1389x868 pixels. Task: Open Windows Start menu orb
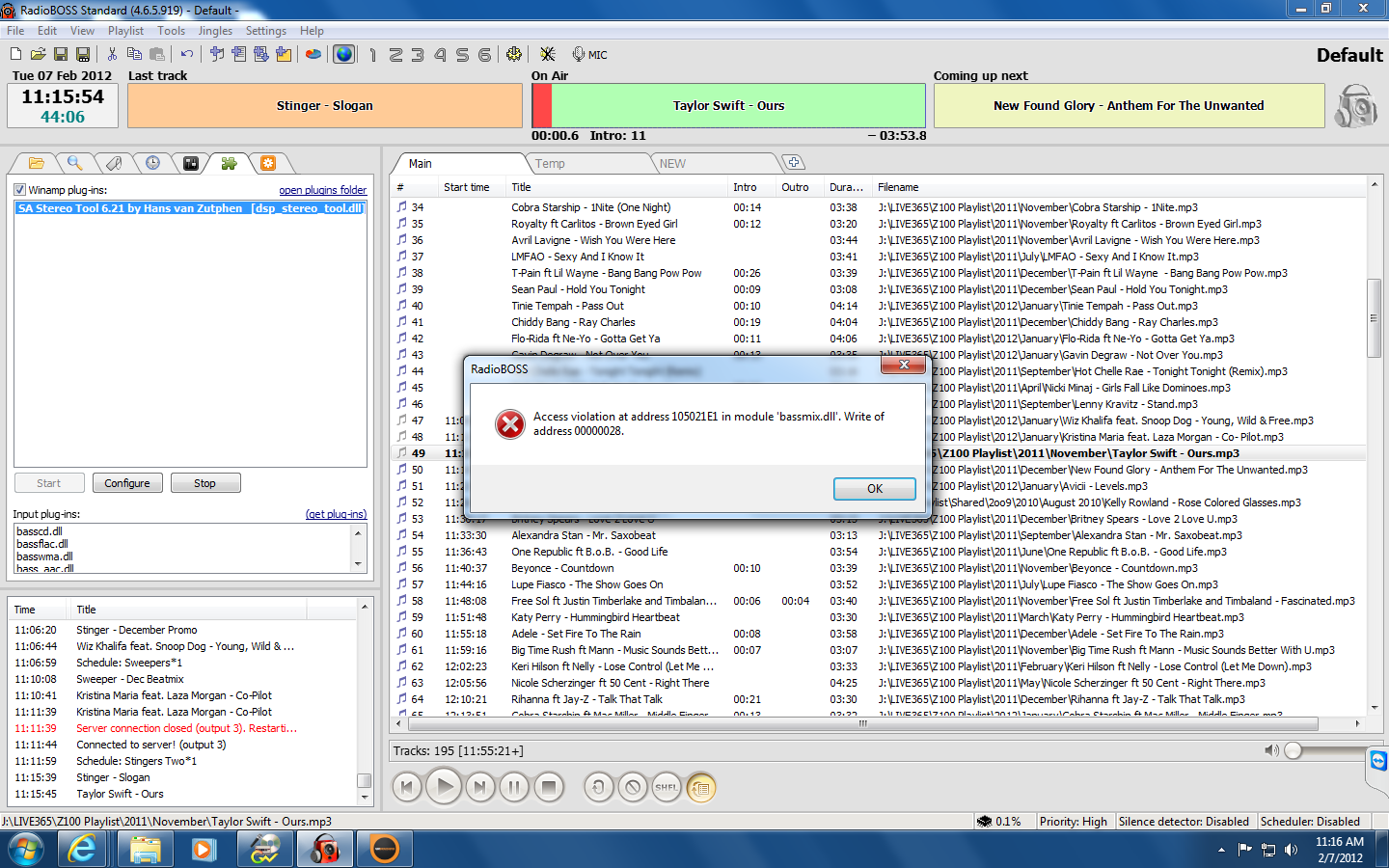click(x=25, y=850)
